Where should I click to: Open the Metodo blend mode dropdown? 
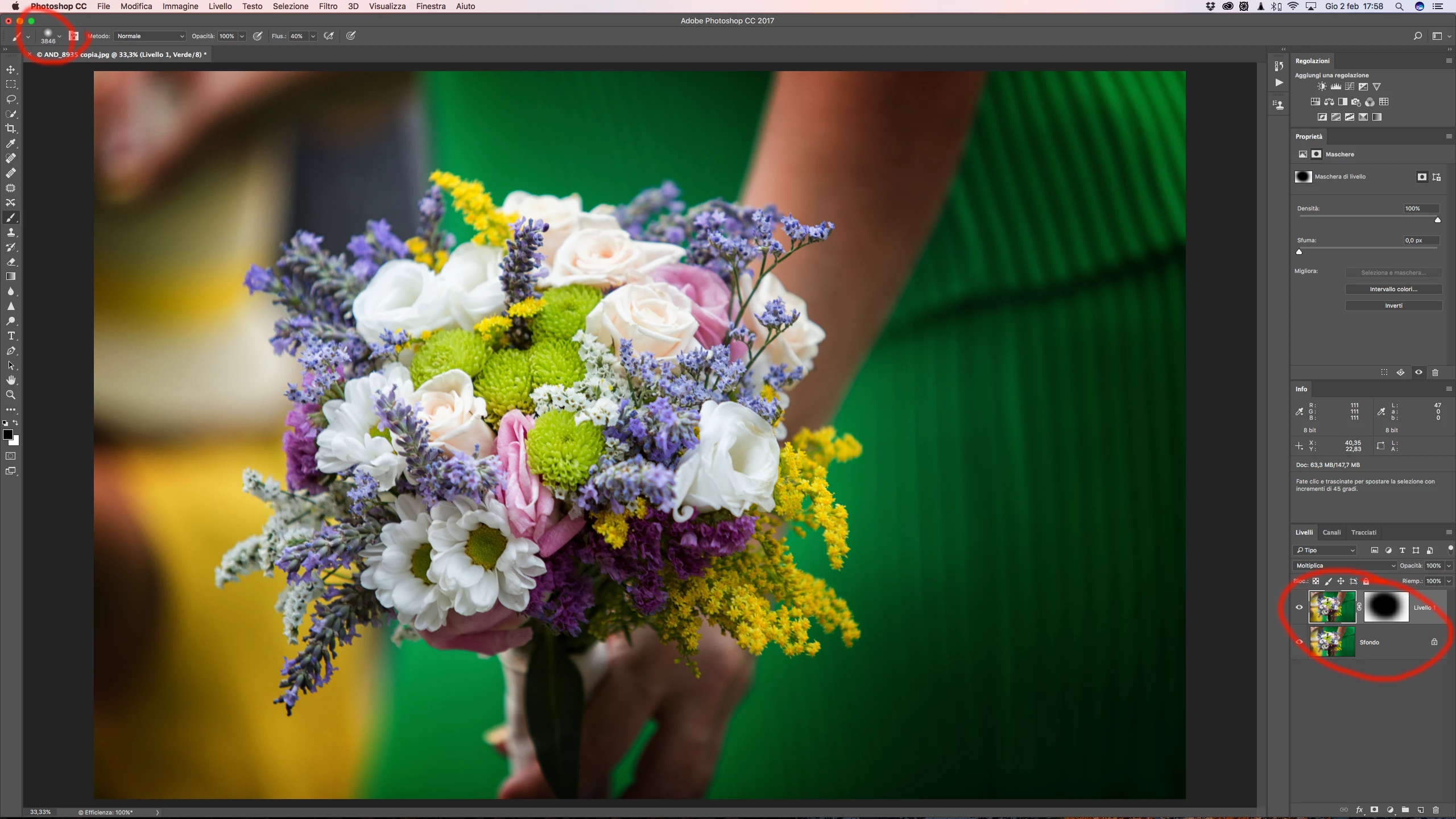click(150, 36)
